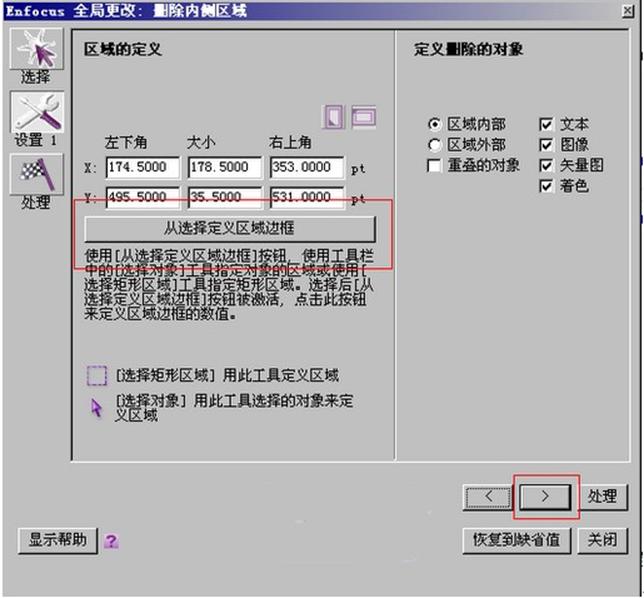Viewport: 644px width, 598px height.
Task: Select the 区域内部 radio button
Action: click(x=434, y=124)
